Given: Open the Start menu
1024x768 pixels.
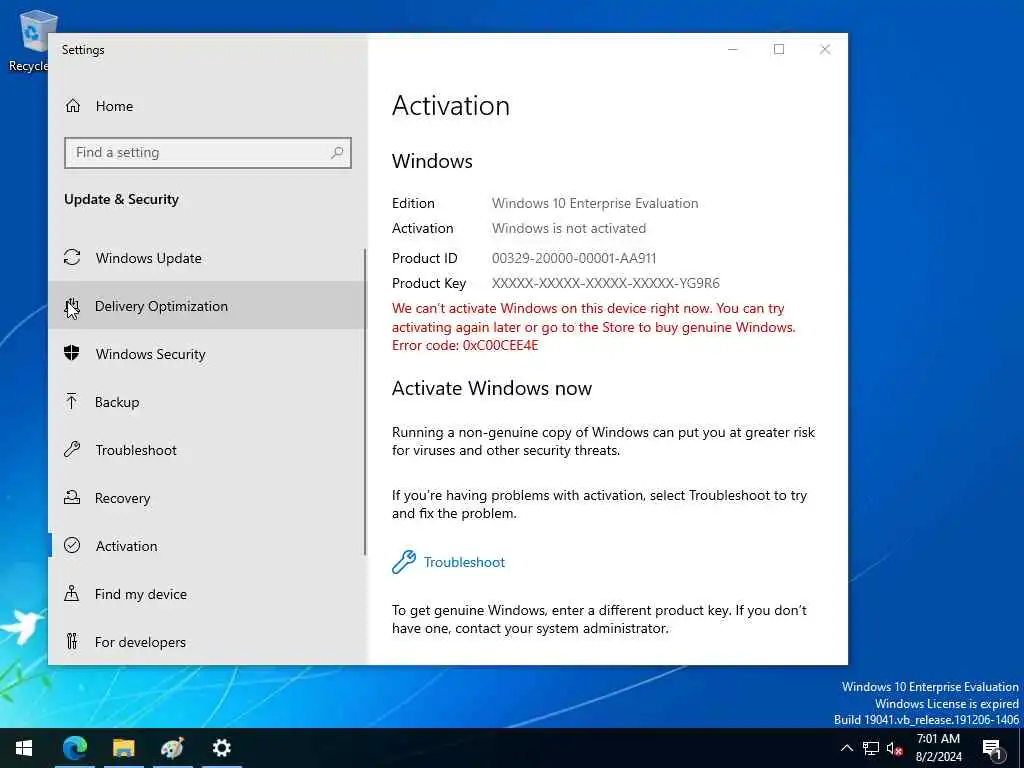Looking at the screenshot, I should 24,748.
